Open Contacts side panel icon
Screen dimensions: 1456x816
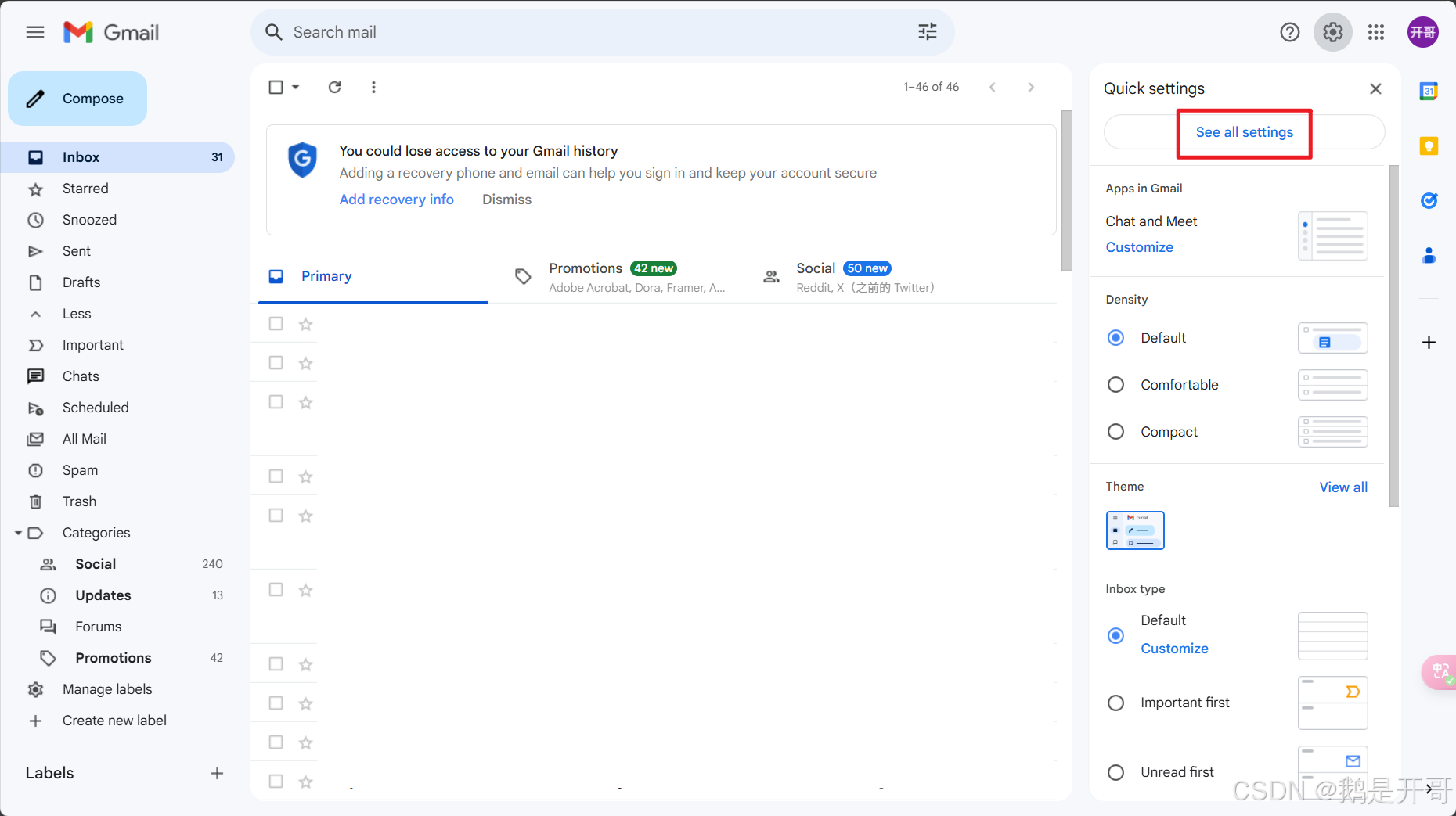coord(1429,255)
